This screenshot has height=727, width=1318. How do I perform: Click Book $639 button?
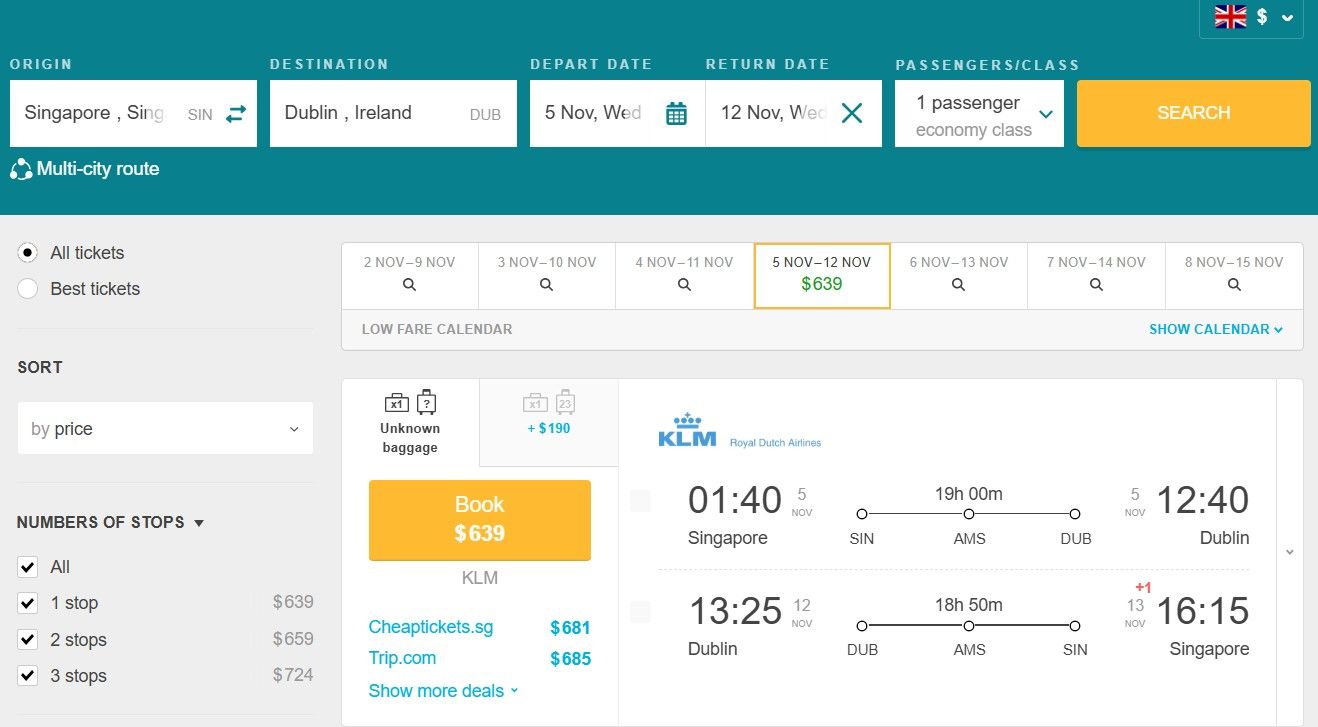pyautogui.click(x=480, y=520)
